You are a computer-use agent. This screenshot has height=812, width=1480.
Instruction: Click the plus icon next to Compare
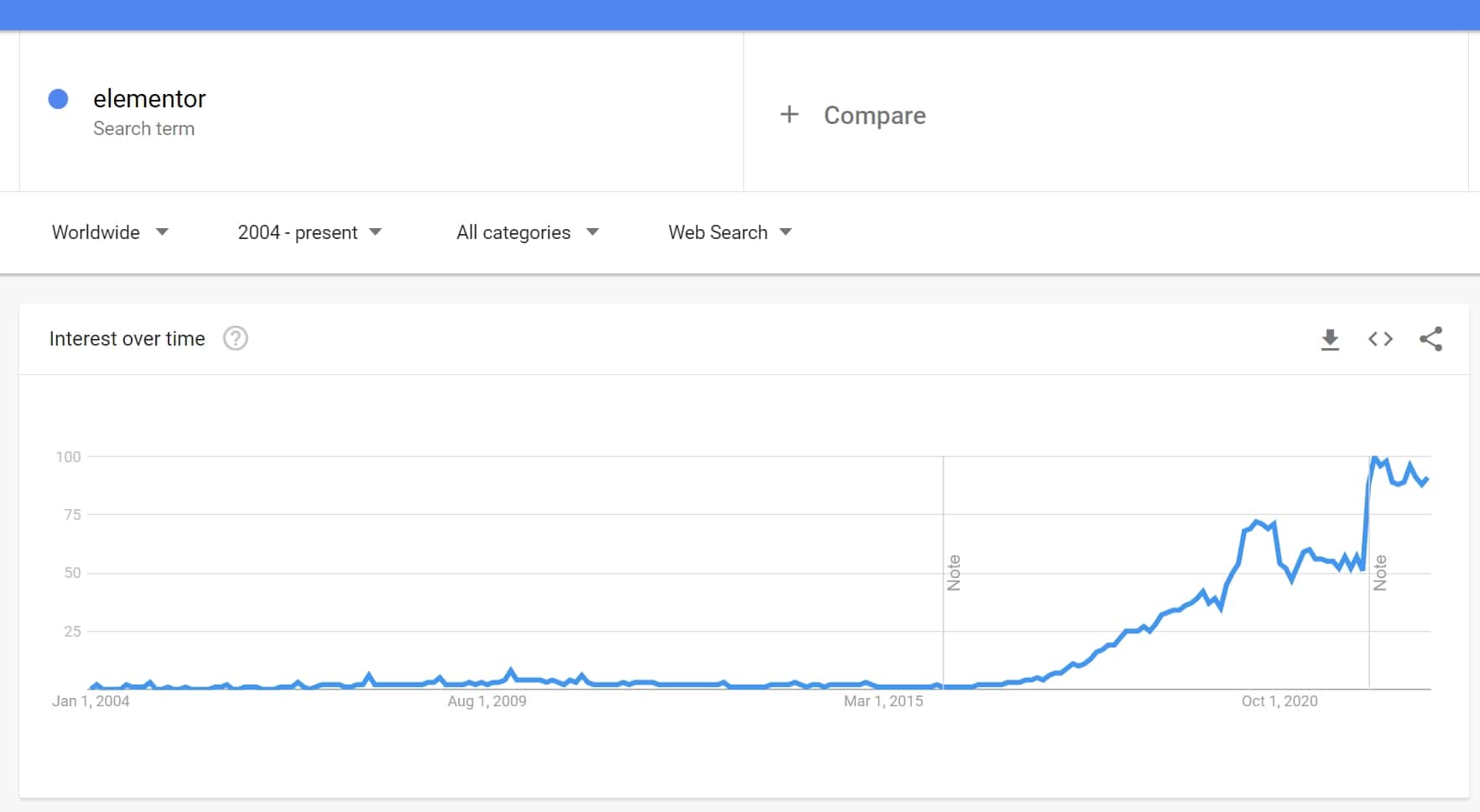pyautogui.click(x=789, y=115)
